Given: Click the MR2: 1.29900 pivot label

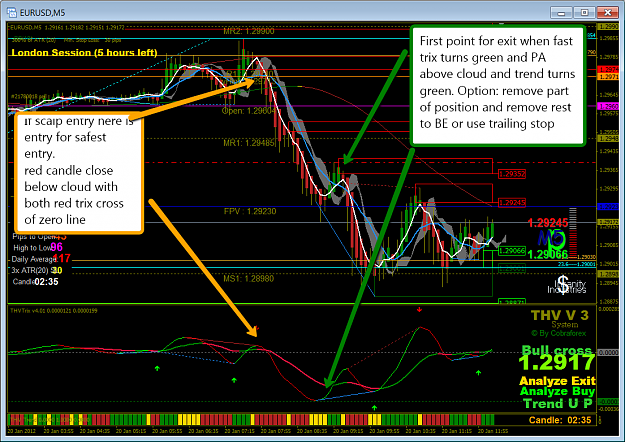Looking at the screenshot, I should (x=249, y=31).
